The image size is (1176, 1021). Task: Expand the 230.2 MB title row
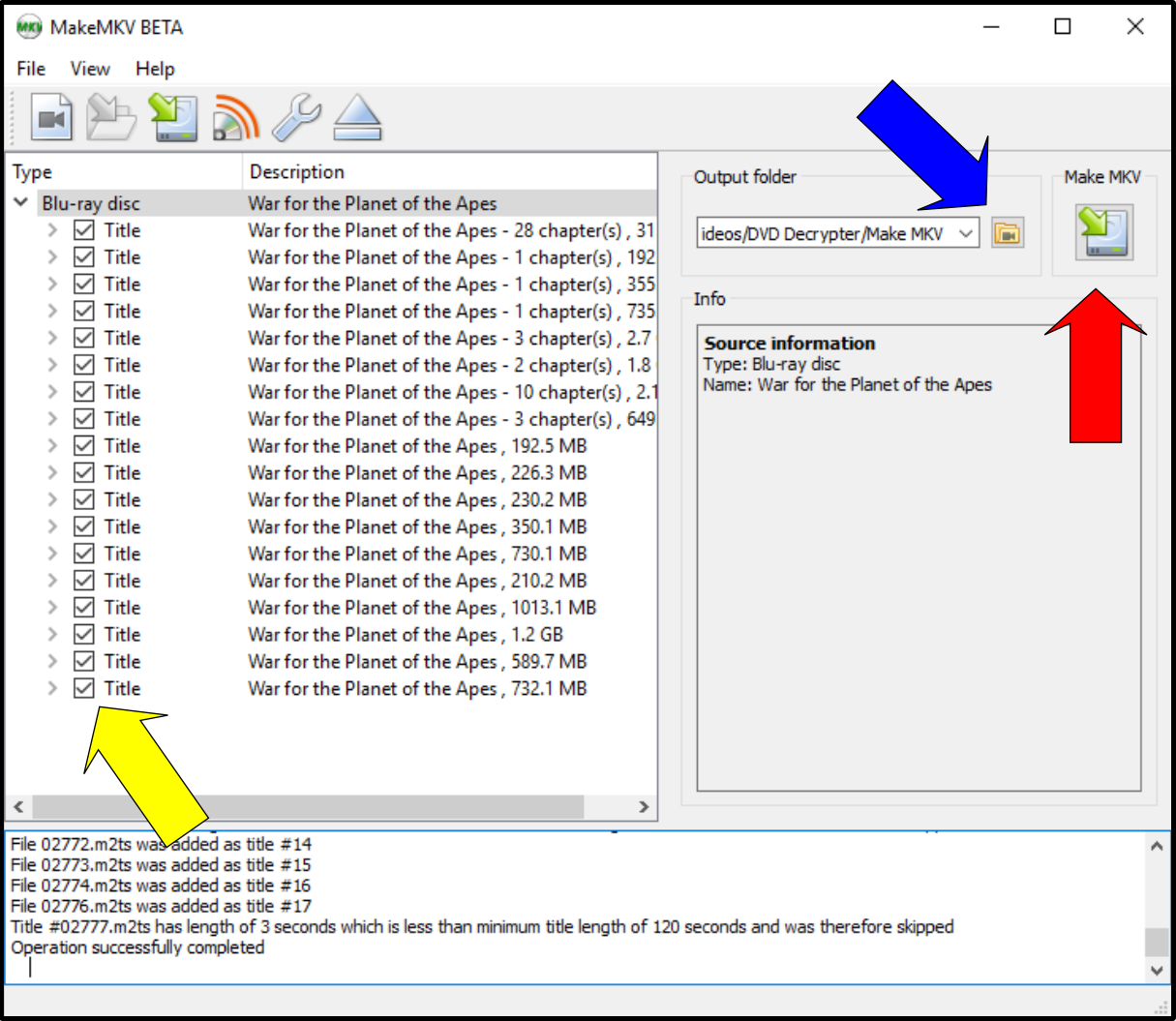tap(53, 500)
